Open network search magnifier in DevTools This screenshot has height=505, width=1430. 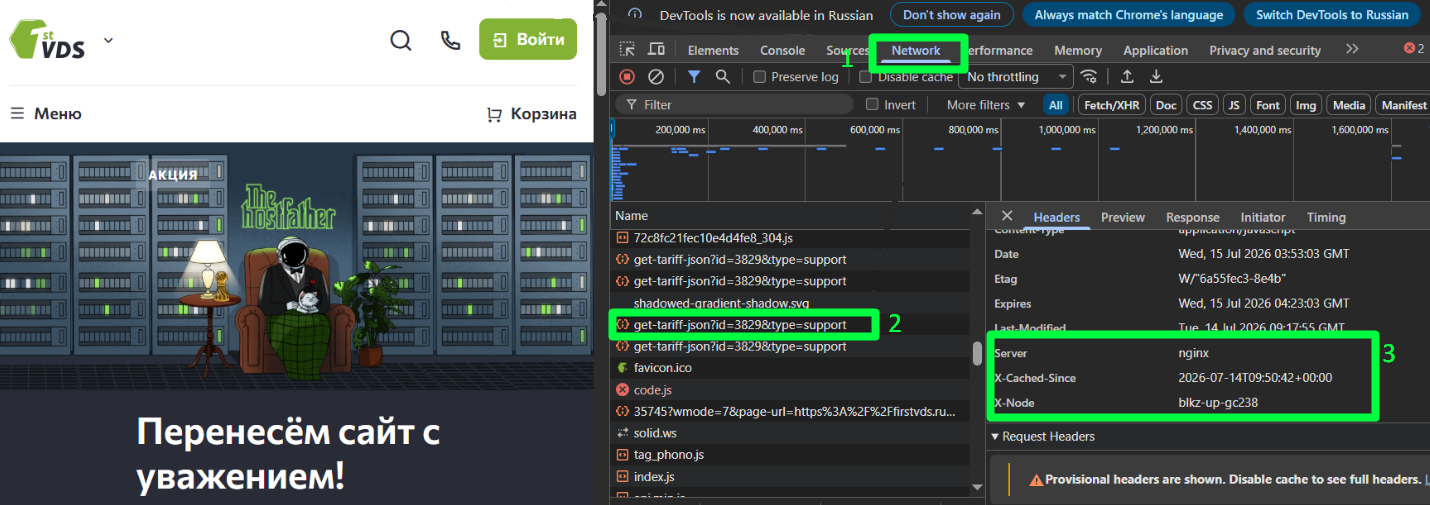point(723,76)
